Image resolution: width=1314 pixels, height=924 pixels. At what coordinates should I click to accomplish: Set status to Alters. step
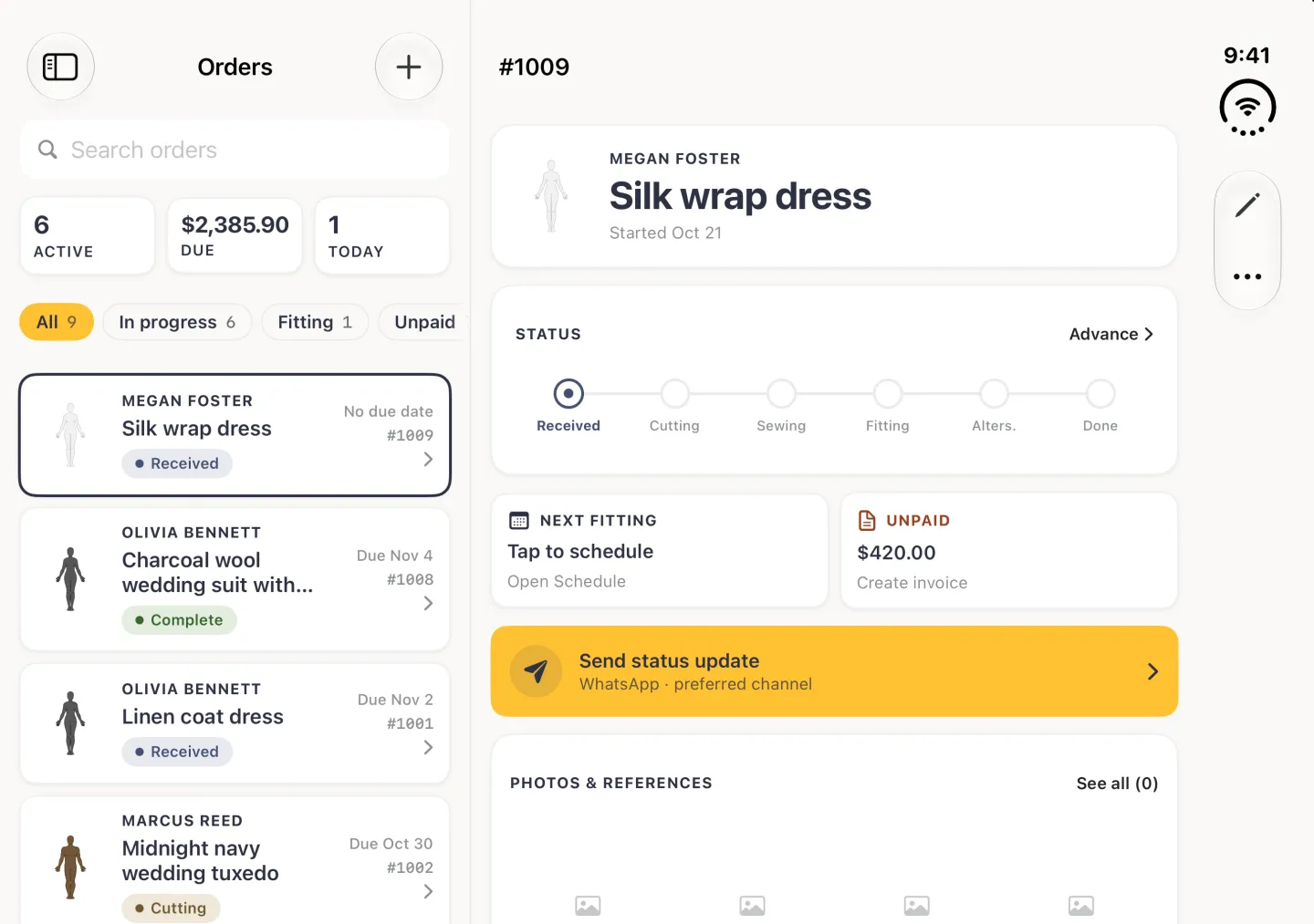coord(994,394)
